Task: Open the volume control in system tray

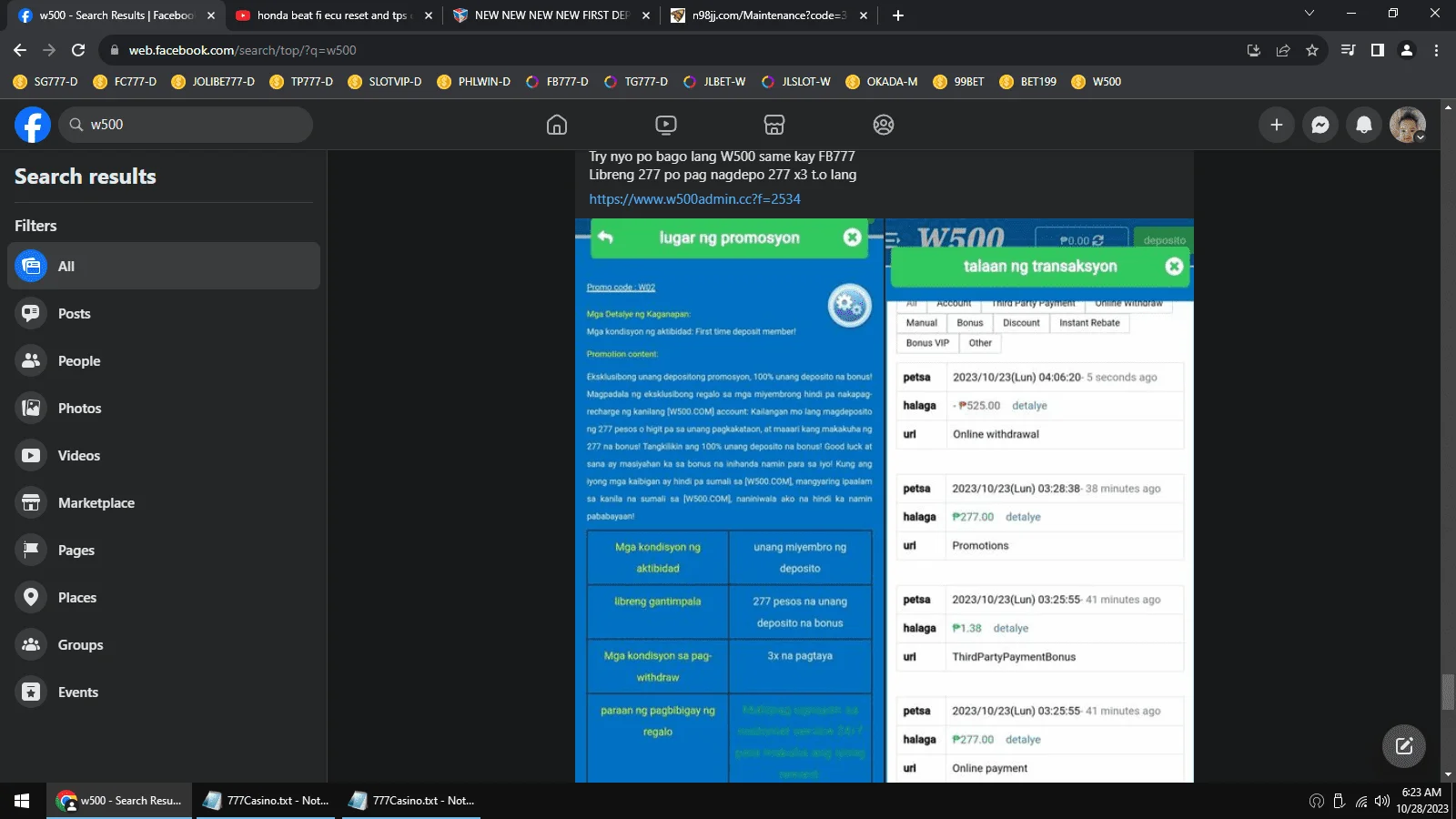Action: [x=1382, y=801]
